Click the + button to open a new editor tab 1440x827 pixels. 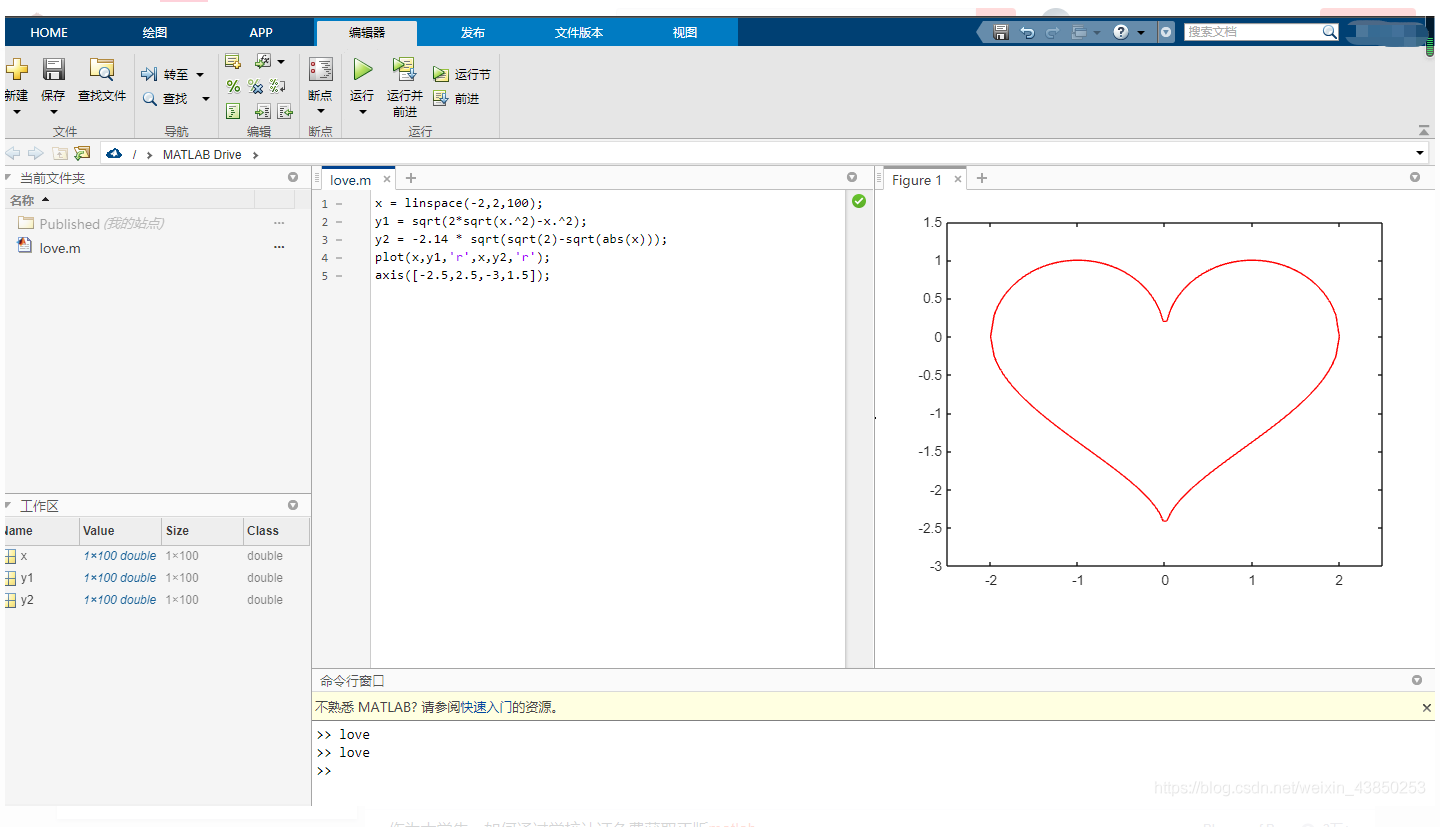(x=410, y=178)
